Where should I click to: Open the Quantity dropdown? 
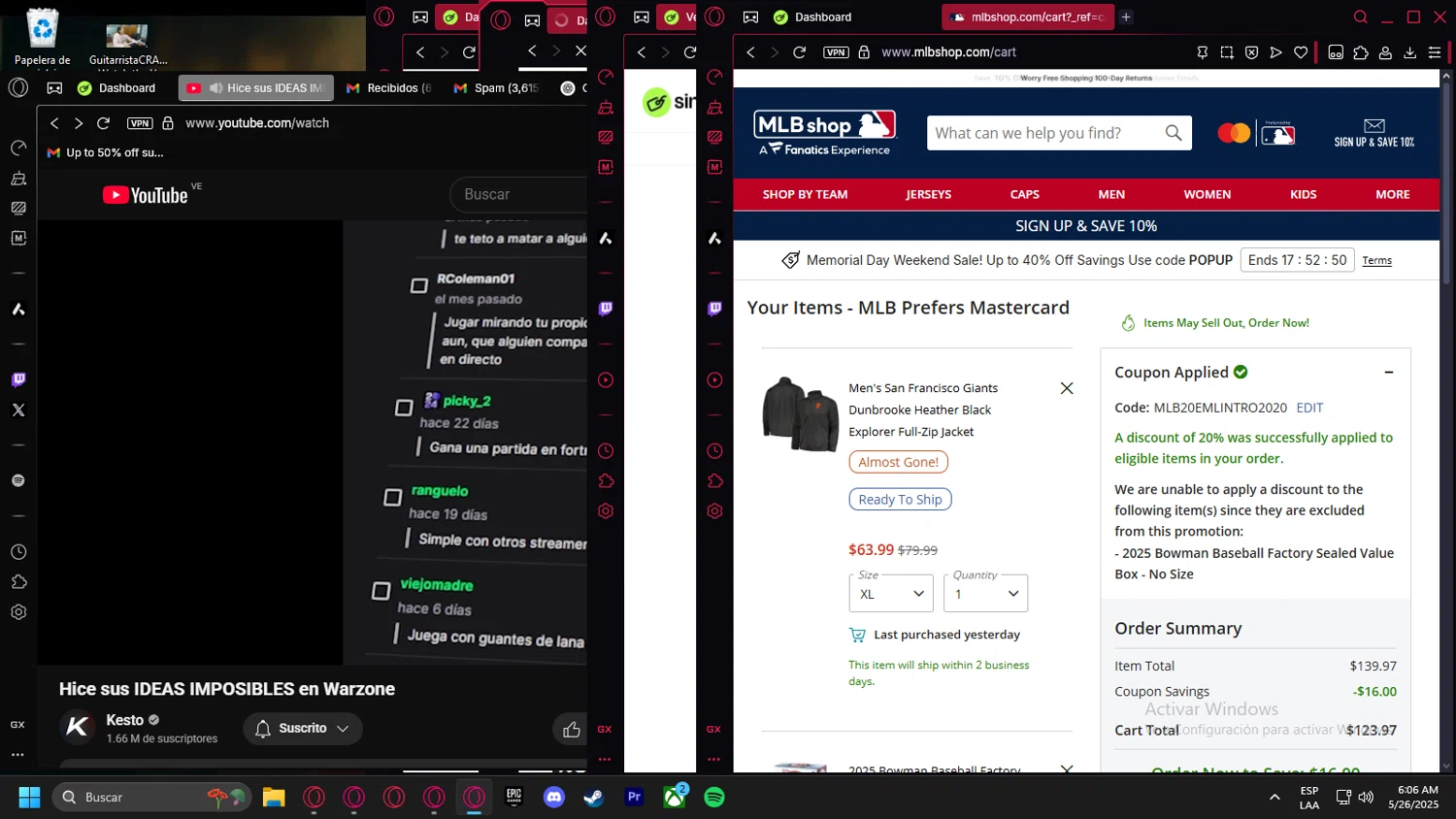click(x=985, y=593)
